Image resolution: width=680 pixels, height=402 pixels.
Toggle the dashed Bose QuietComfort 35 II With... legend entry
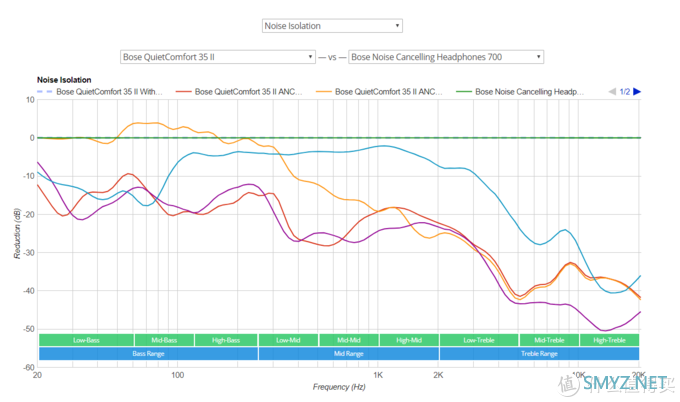pyautogui.click(x=100, y=92)
